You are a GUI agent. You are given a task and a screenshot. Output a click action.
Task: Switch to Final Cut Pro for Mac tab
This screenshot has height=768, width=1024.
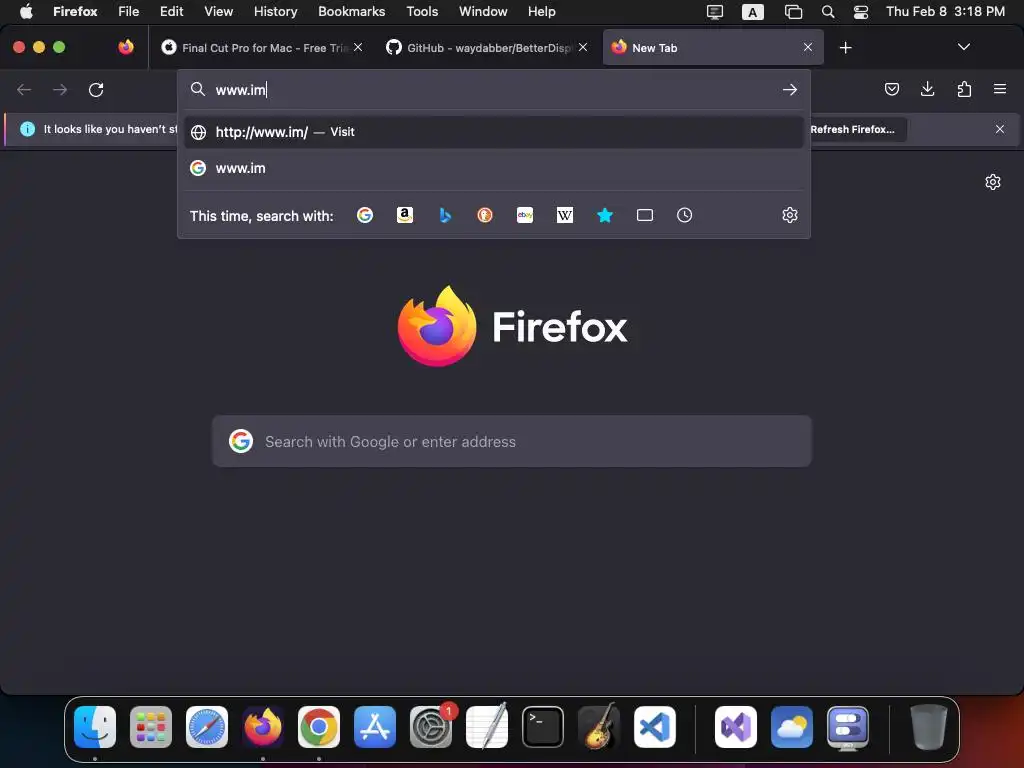(x=262, y=48)
